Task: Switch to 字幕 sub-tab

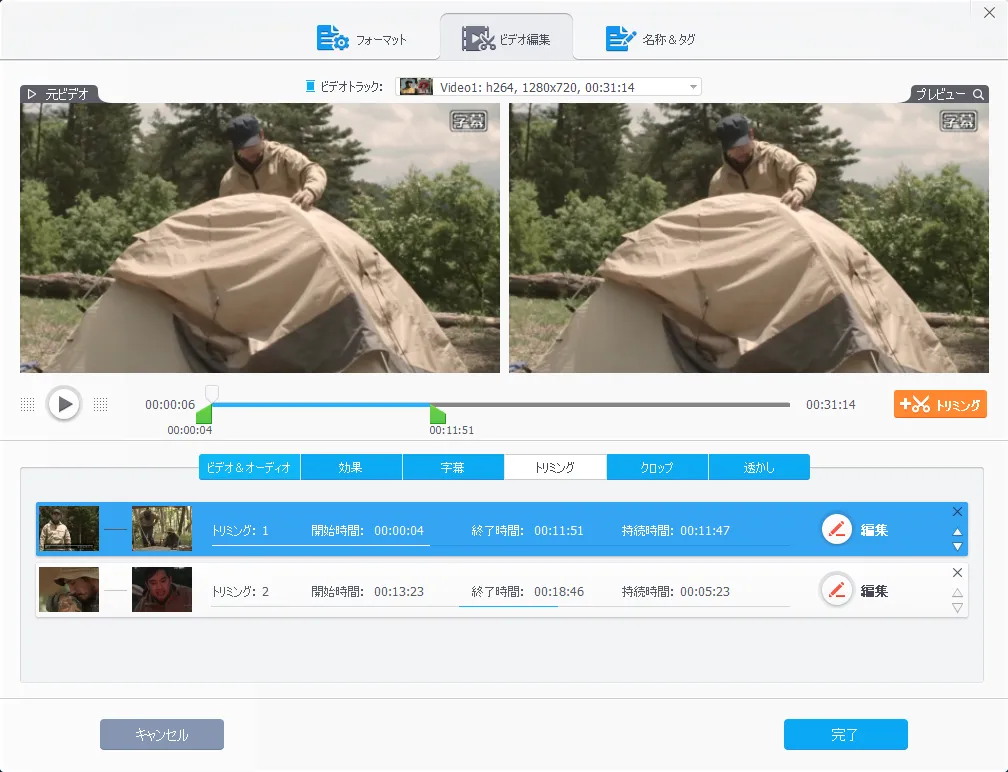Action: pos(453,467)
